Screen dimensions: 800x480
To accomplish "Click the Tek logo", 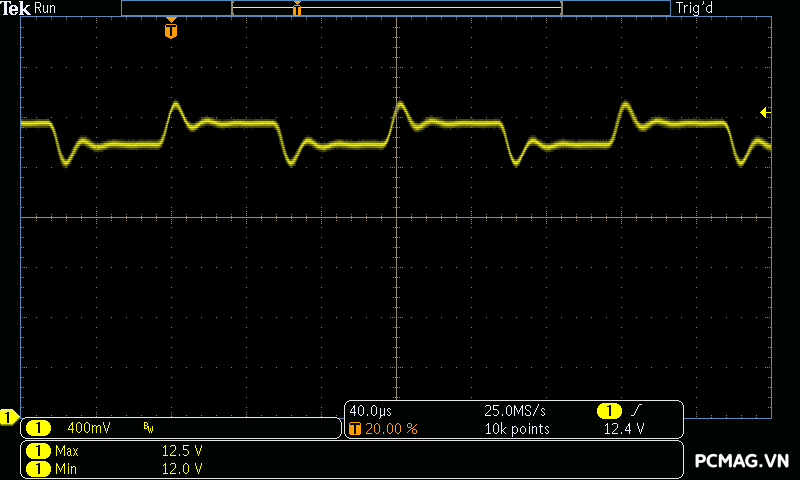I will tap(17, 8).
